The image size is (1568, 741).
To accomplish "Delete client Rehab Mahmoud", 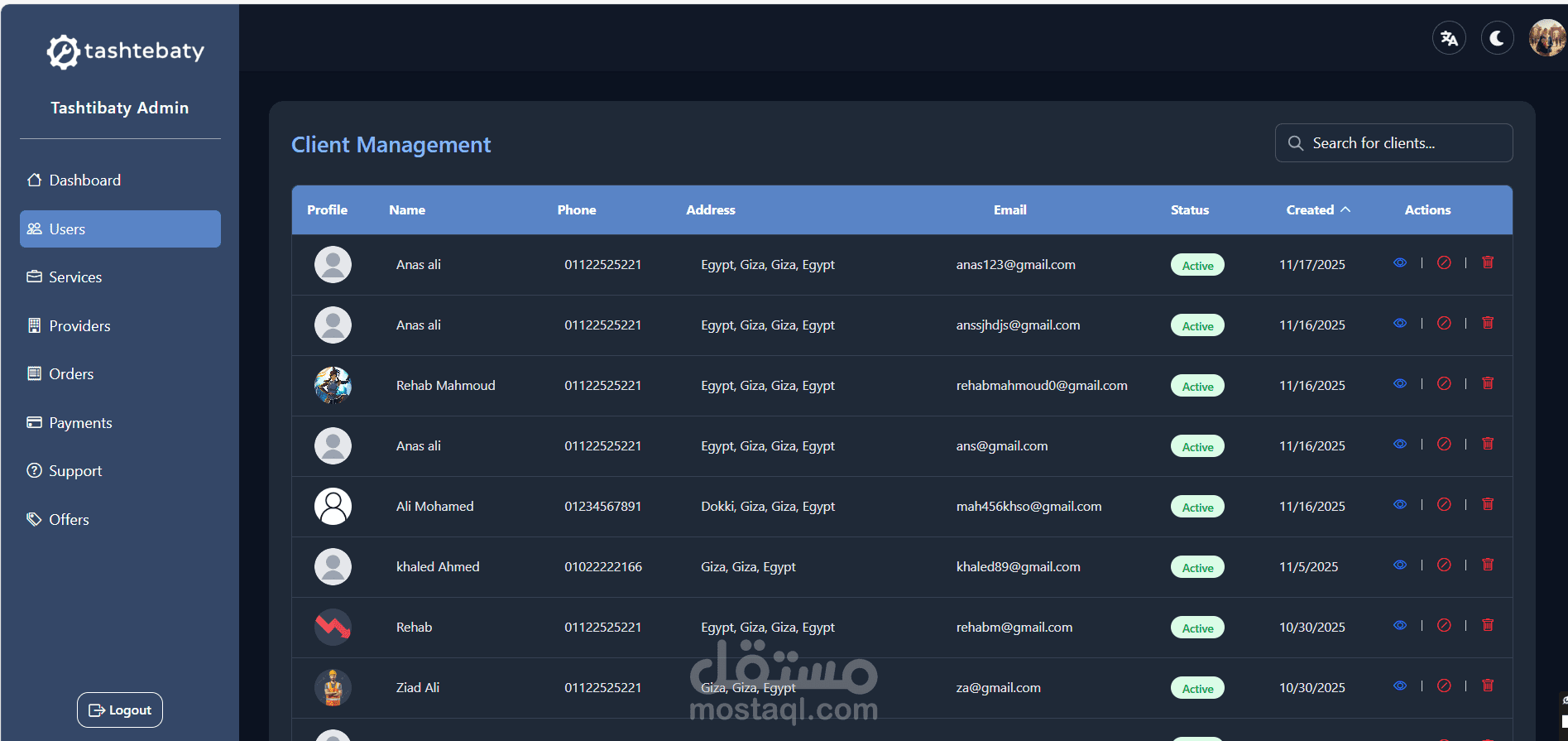I will (1488, 383).
